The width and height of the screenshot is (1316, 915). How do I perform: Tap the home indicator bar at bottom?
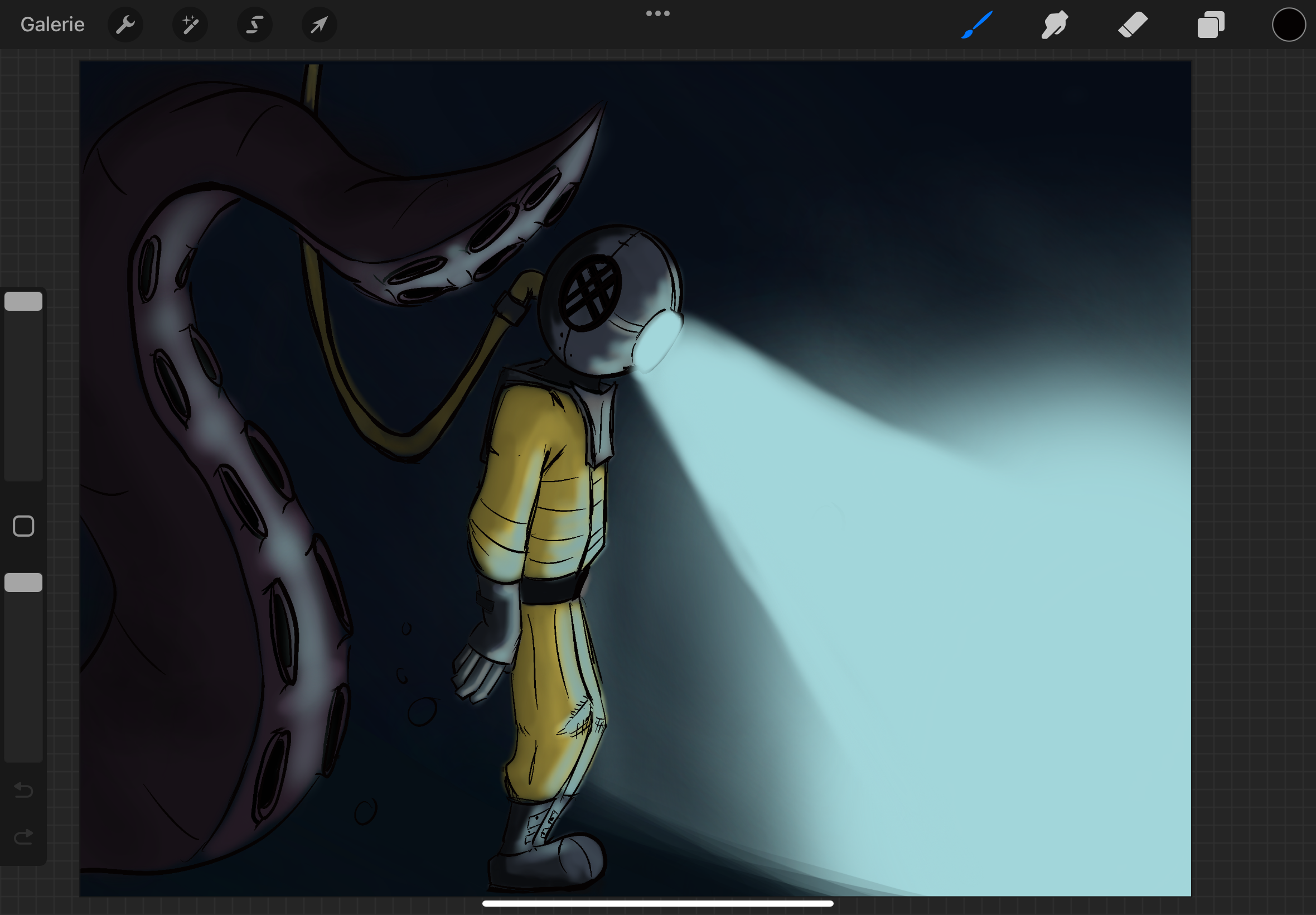click(x=657, y=903)
